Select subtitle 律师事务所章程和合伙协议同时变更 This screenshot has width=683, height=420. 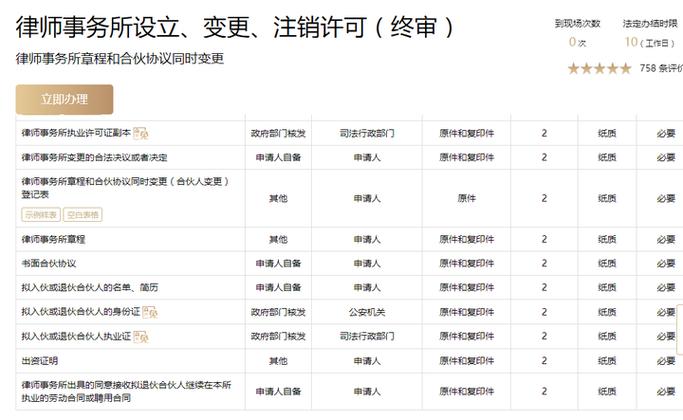[120, 58]
